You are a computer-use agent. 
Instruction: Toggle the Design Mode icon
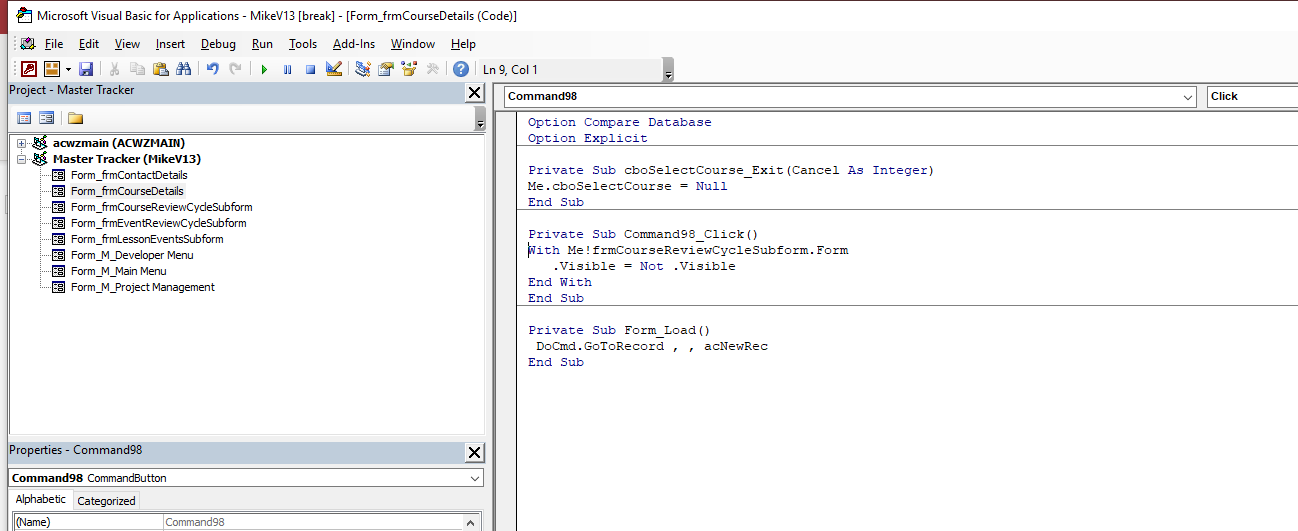click(334, 69)
